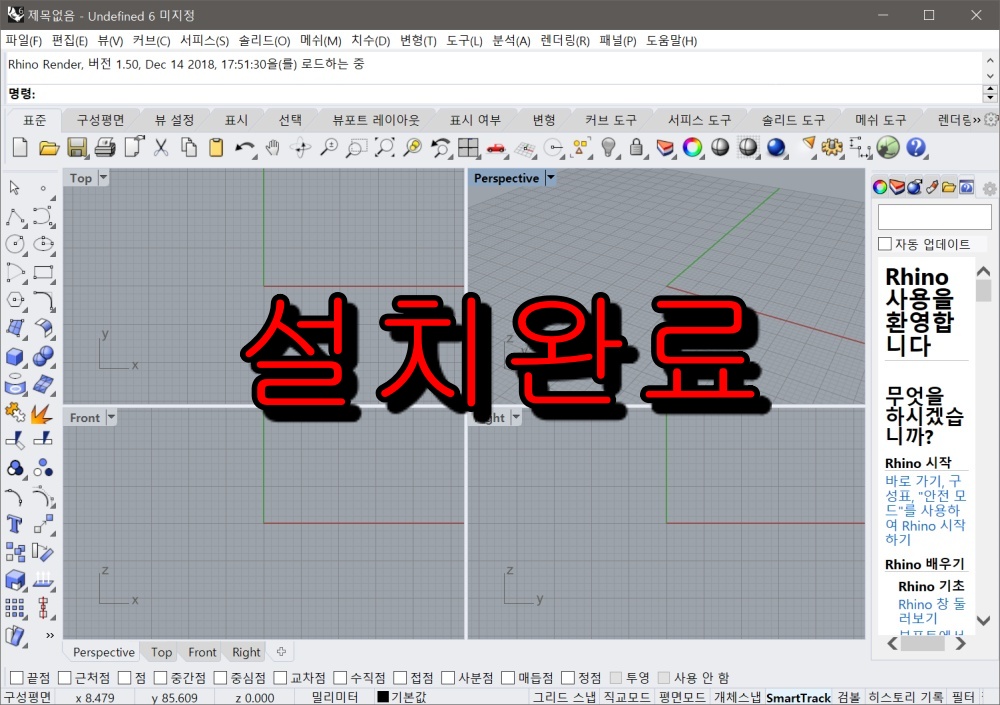
Task: Select the Circle tool
Action: pos(14,242)
